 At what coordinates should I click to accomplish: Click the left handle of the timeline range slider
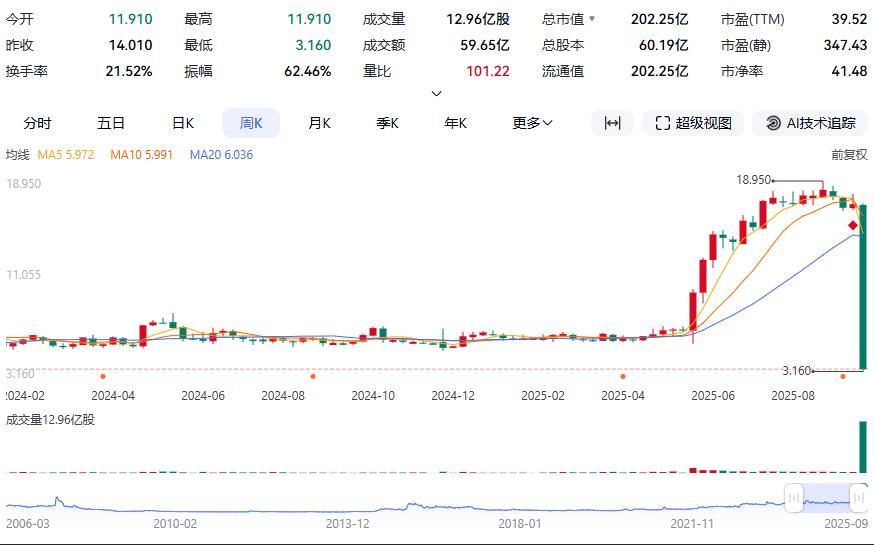coord(793,497)
